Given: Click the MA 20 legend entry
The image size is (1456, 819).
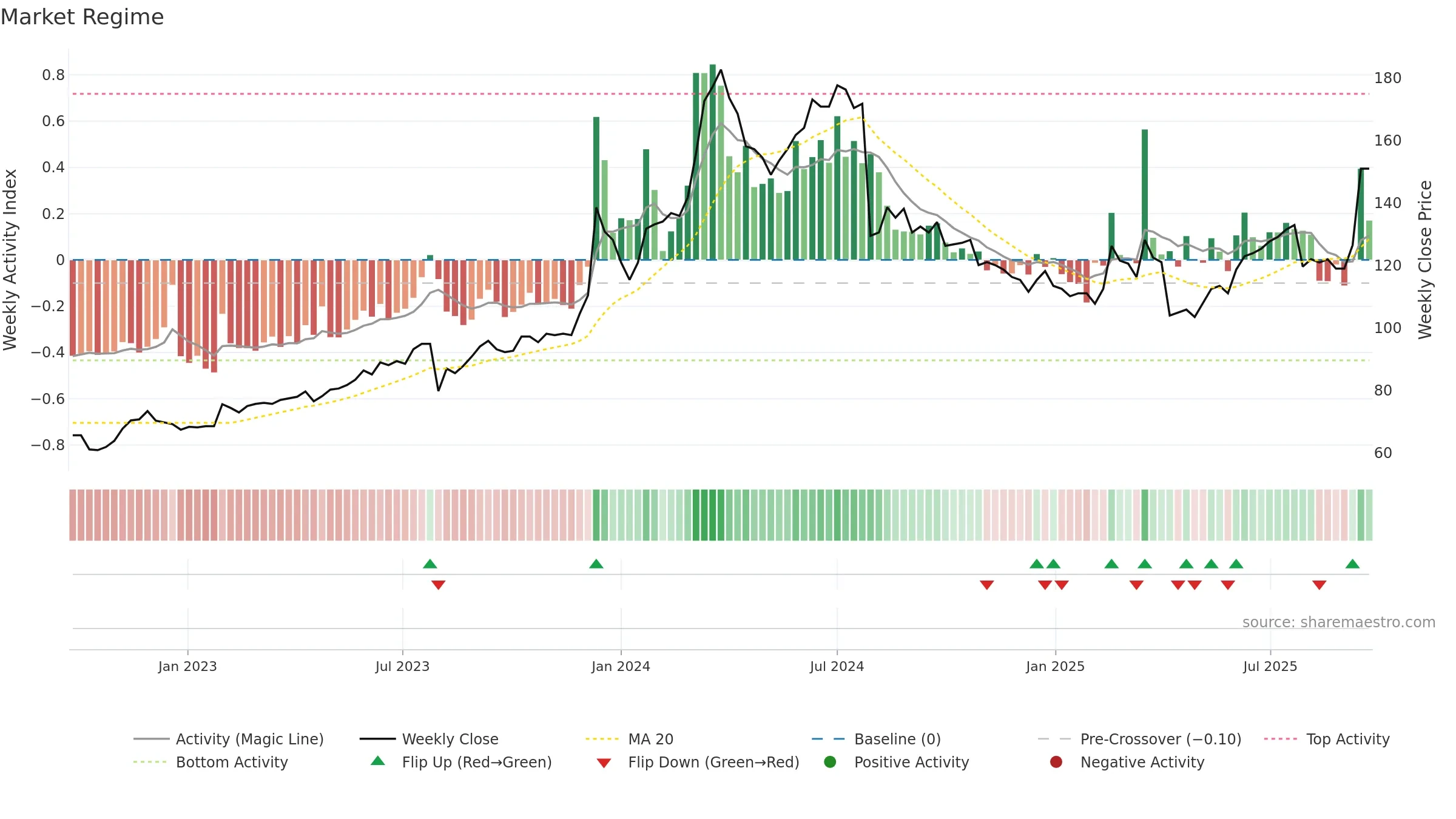Looking at the screenshot, I should (x=629, y=739).
